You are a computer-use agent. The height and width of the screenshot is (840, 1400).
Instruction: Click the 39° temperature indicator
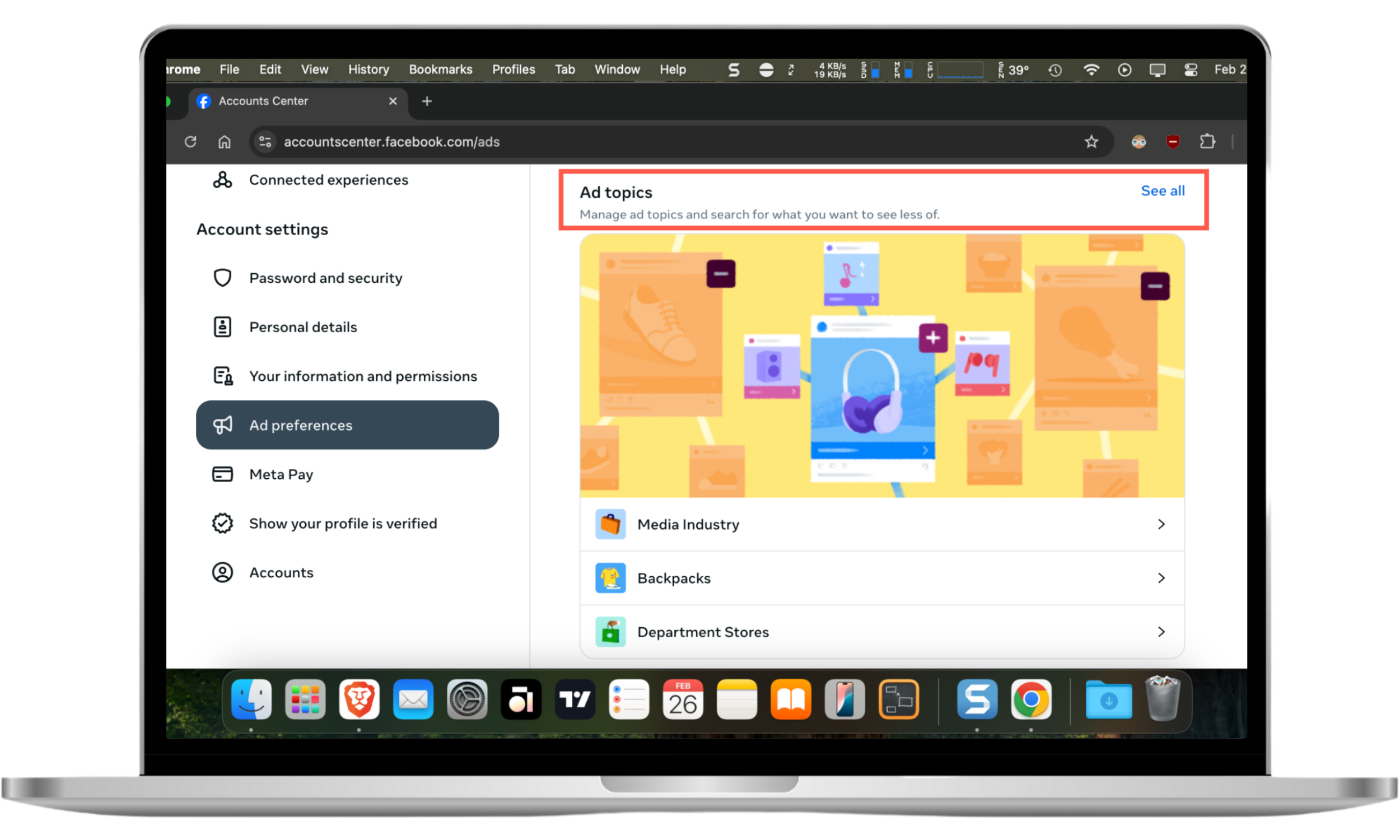point(1013,69)
